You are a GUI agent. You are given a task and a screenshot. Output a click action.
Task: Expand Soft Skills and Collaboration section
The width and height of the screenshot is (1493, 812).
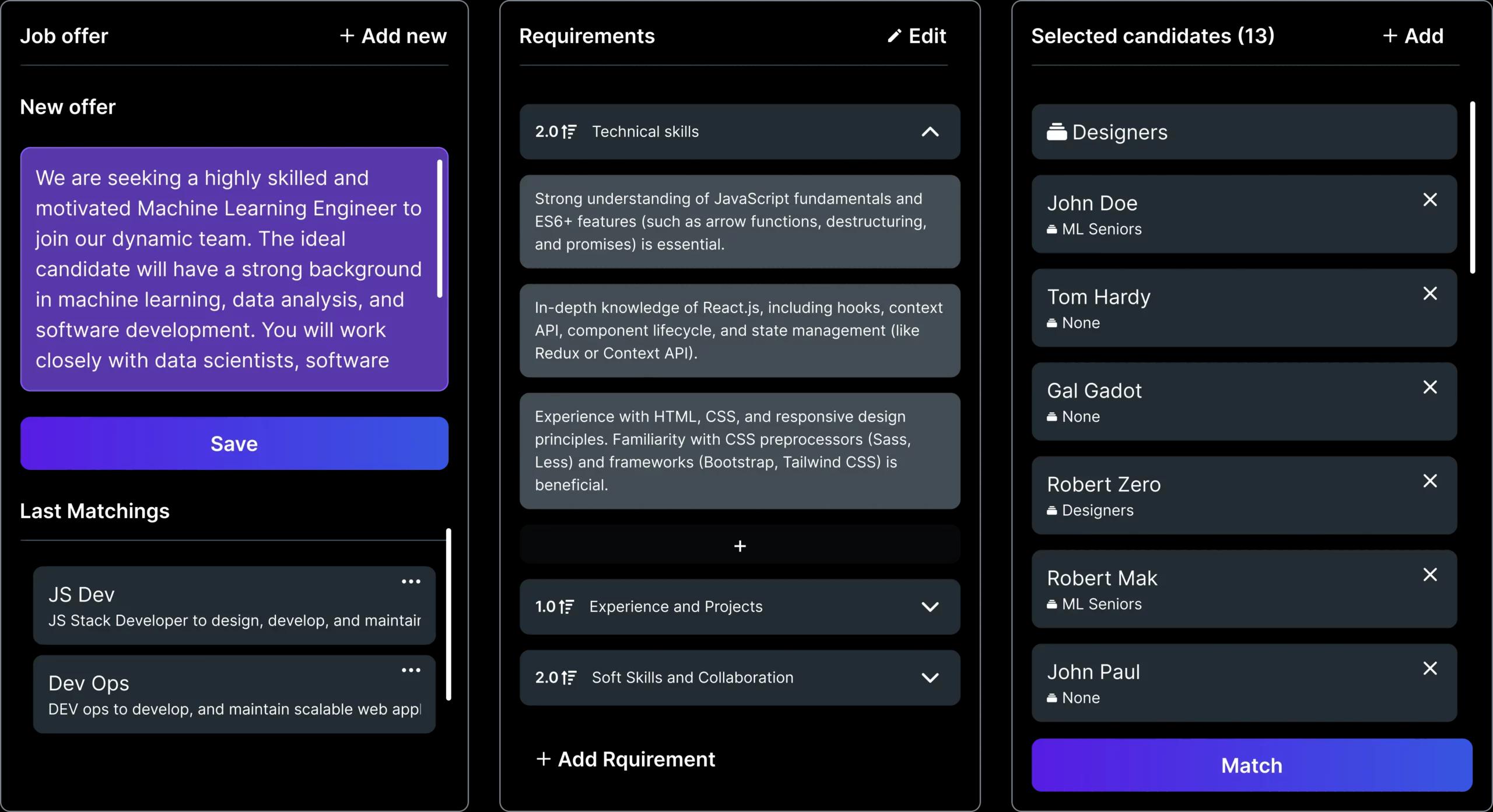930,678
